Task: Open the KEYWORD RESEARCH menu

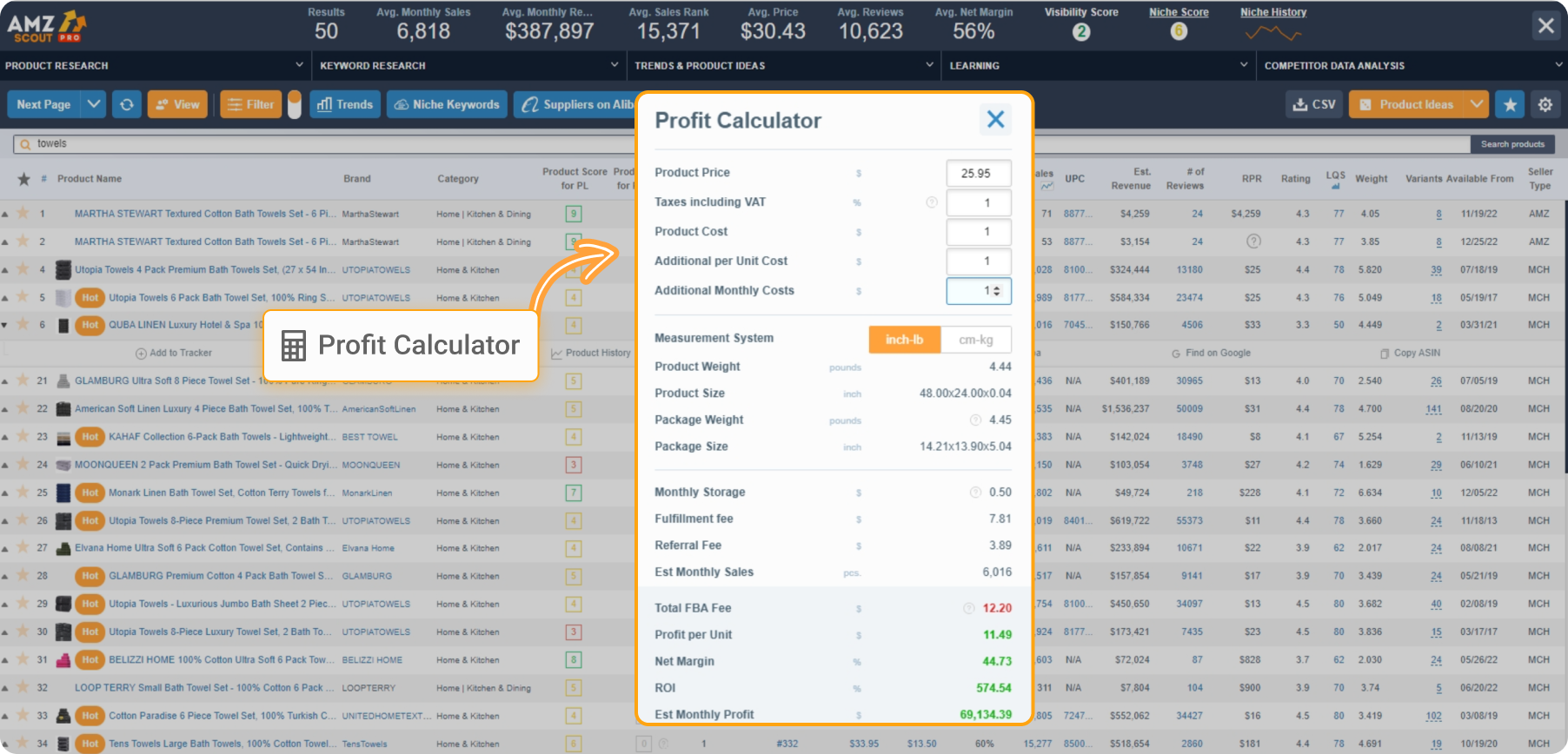Action: [470, 66]
